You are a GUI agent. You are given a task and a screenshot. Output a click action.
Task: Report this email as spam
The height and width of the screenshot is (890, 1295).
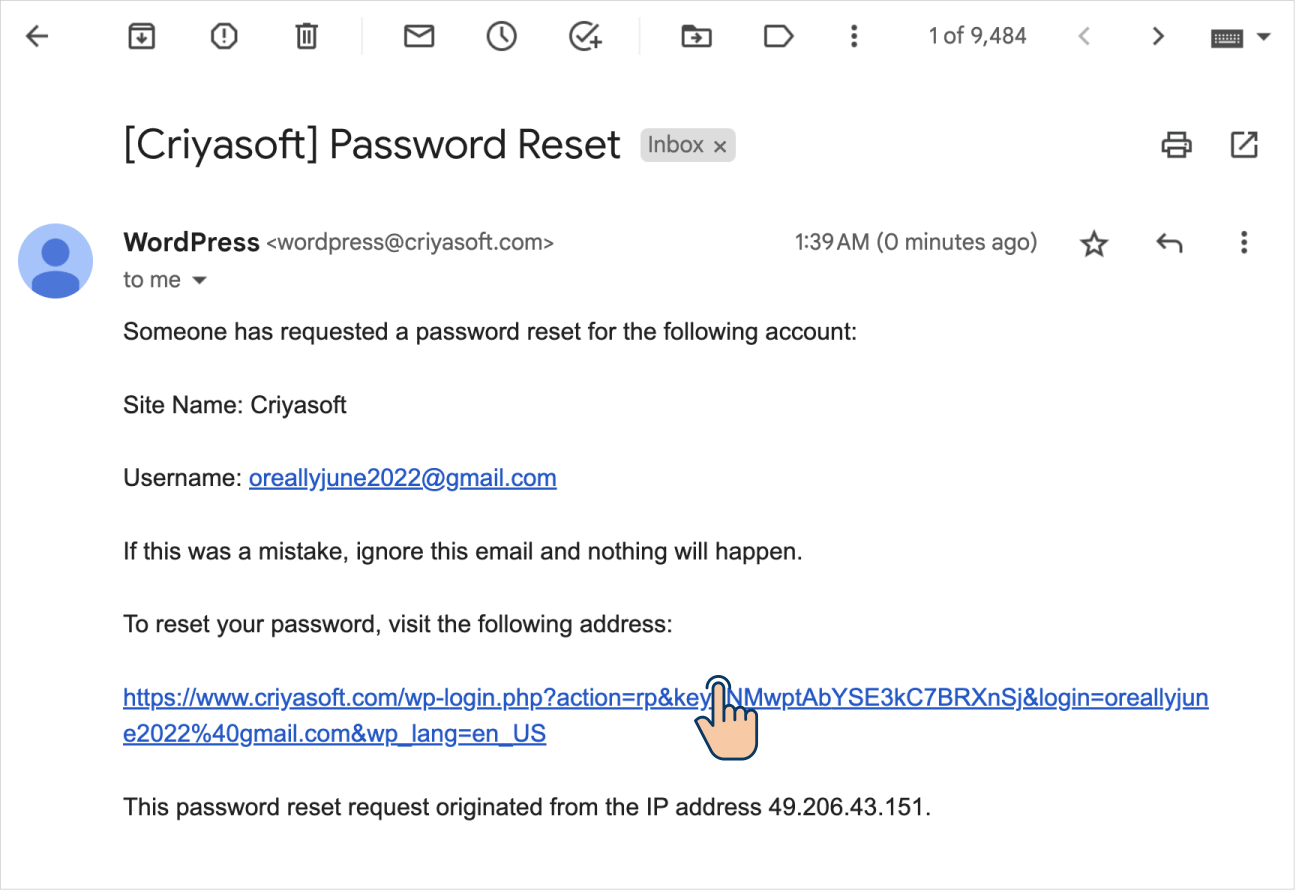224,37
